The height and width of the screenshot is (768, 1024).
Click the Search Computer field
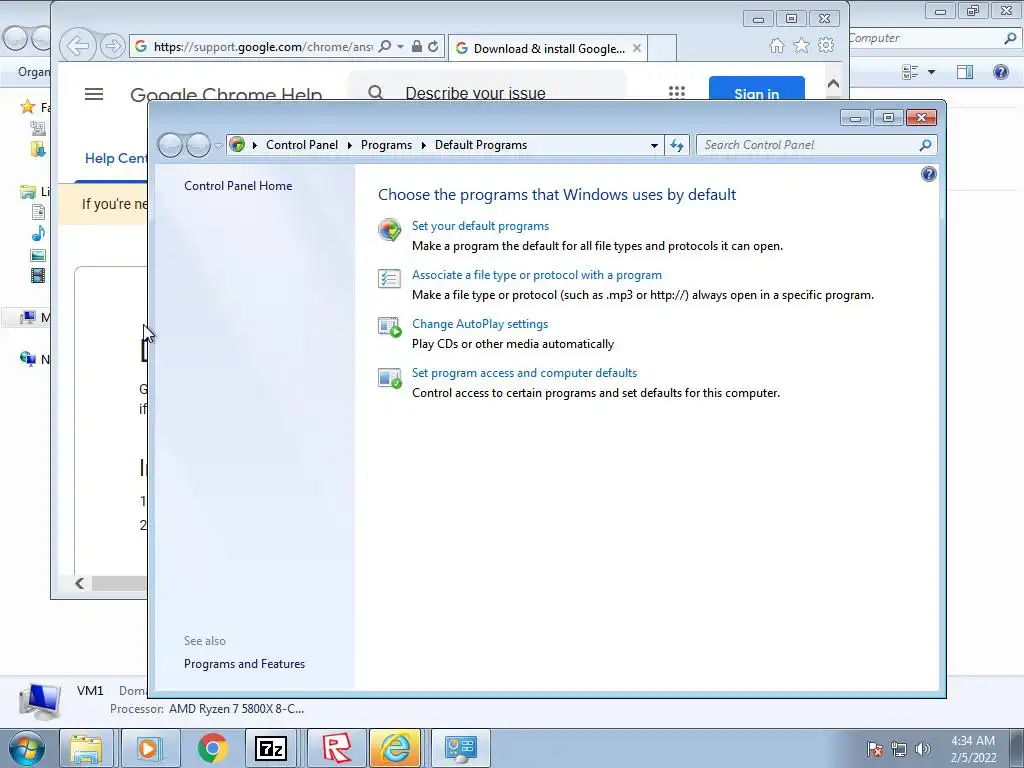(x=934, y=38)
